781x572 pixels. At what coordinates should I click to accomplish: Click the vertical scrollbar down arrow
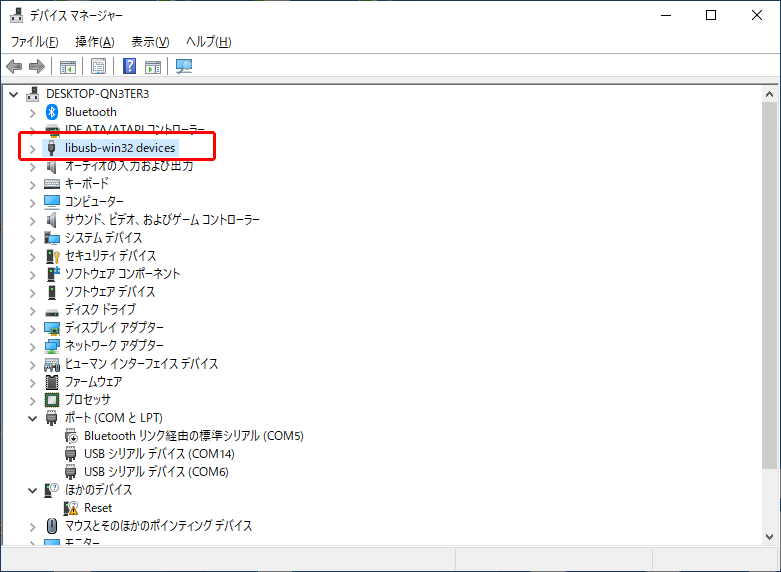pyautogui.click(x=770, y=535)
